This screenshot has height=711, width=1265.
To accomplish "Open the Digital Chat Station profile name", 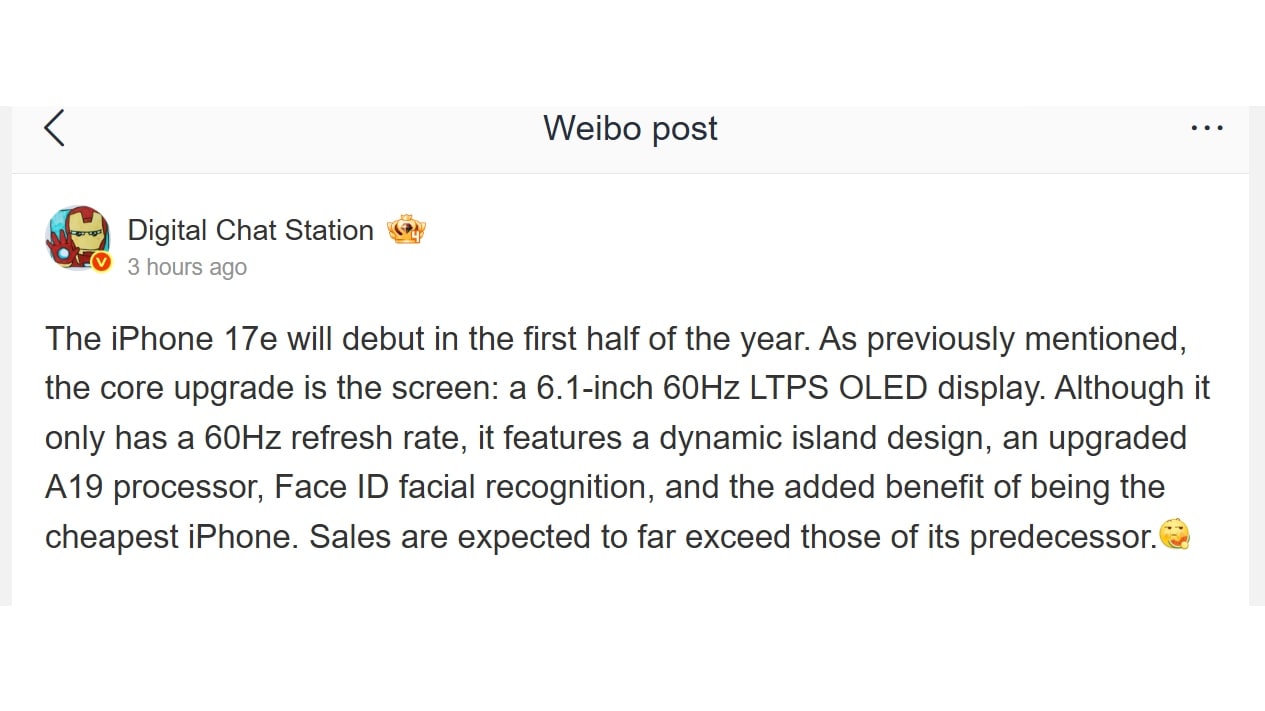I will point(250,231).
